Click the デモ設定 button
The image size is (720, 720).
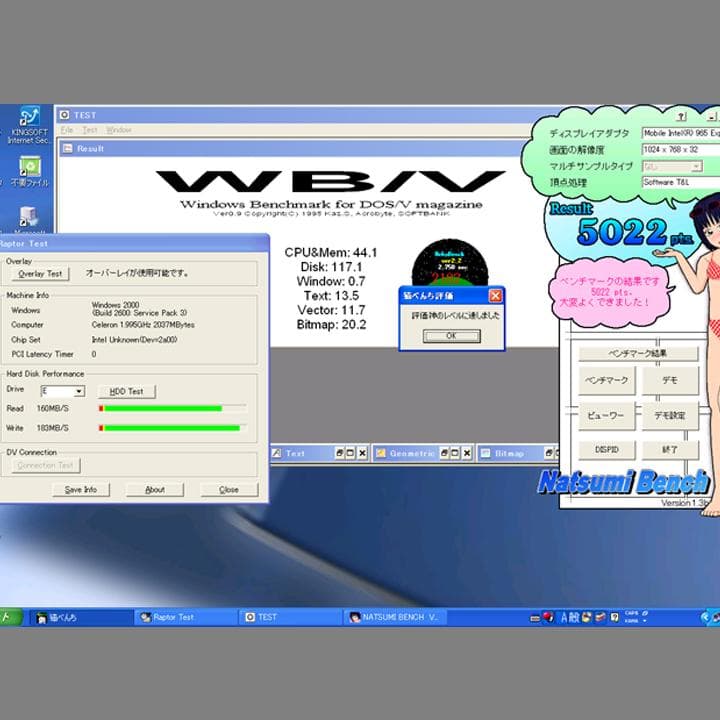click(x=669, y=416)
